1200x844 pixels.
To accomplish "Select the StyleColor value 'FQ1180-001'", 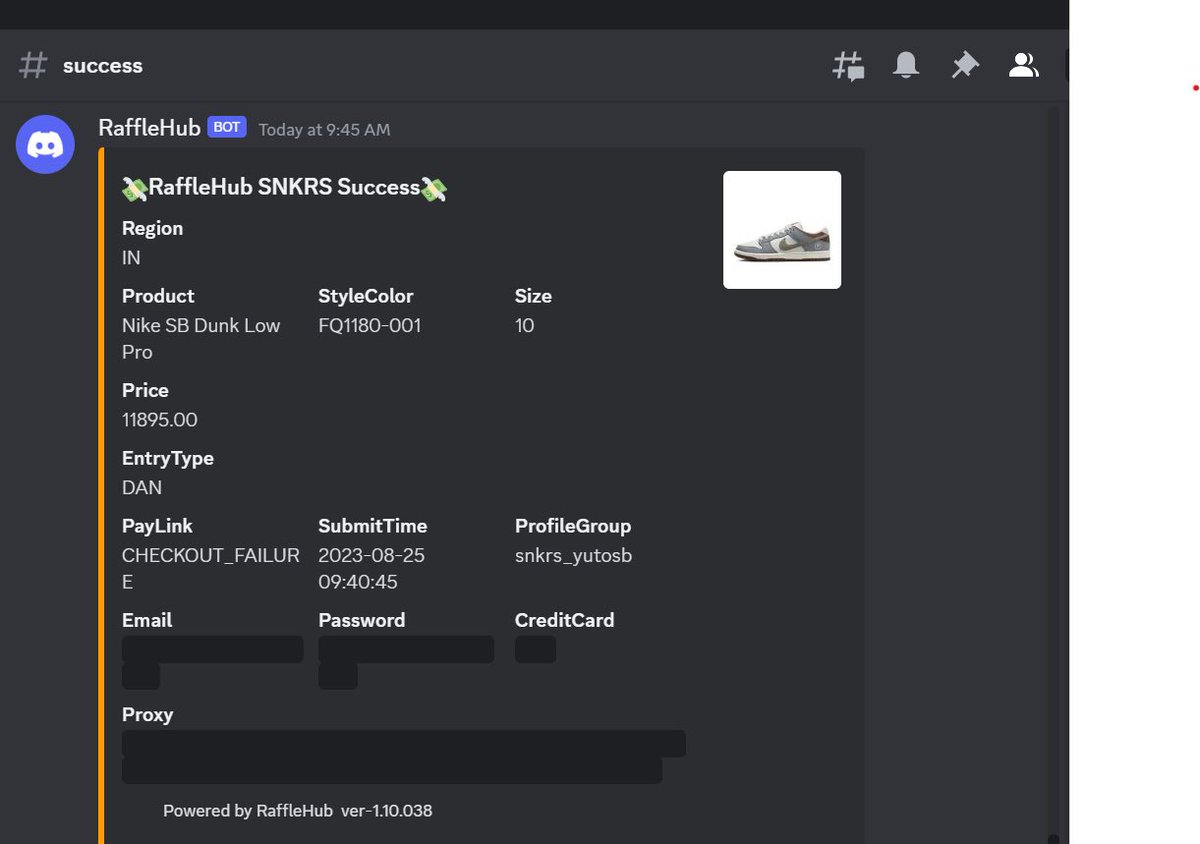I will (369, 326).
